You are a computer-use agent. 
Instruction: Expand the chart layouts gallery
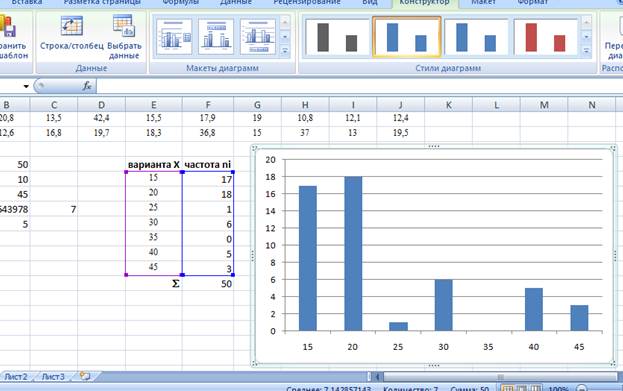(285, 51)
